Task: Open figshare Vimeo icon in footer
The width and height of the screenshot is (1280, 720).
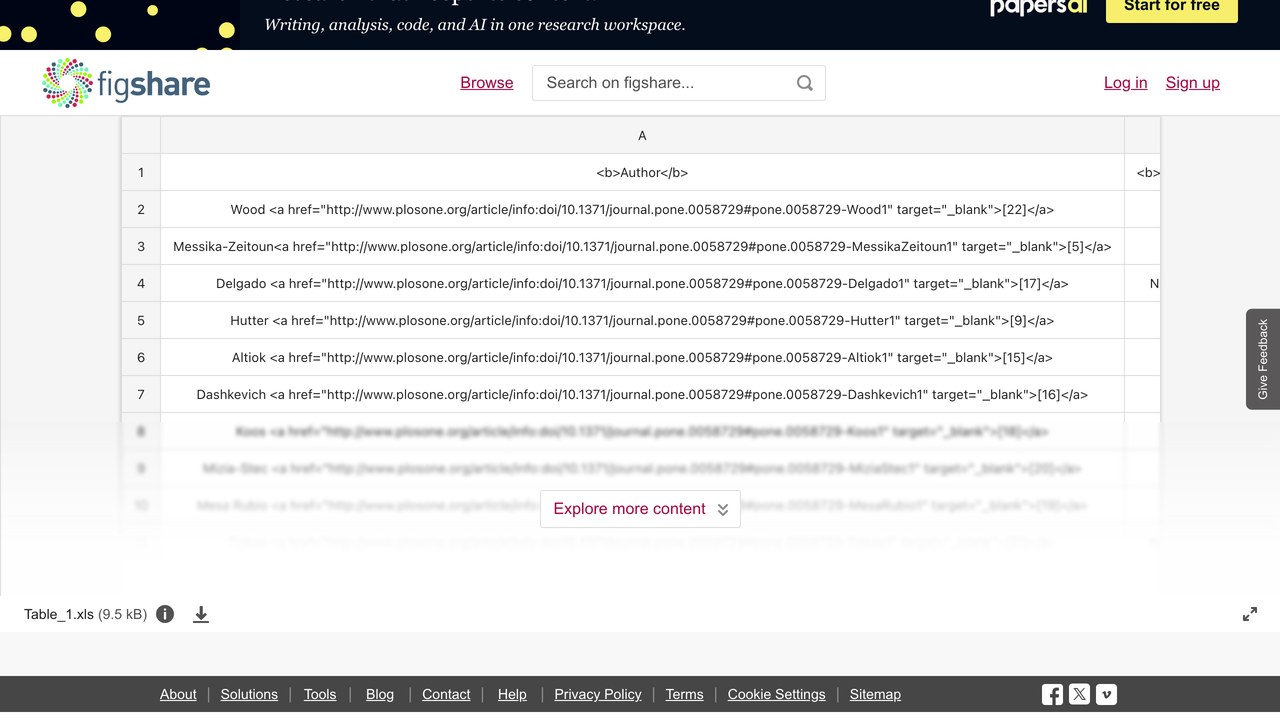Action: tap(1106, 694)
